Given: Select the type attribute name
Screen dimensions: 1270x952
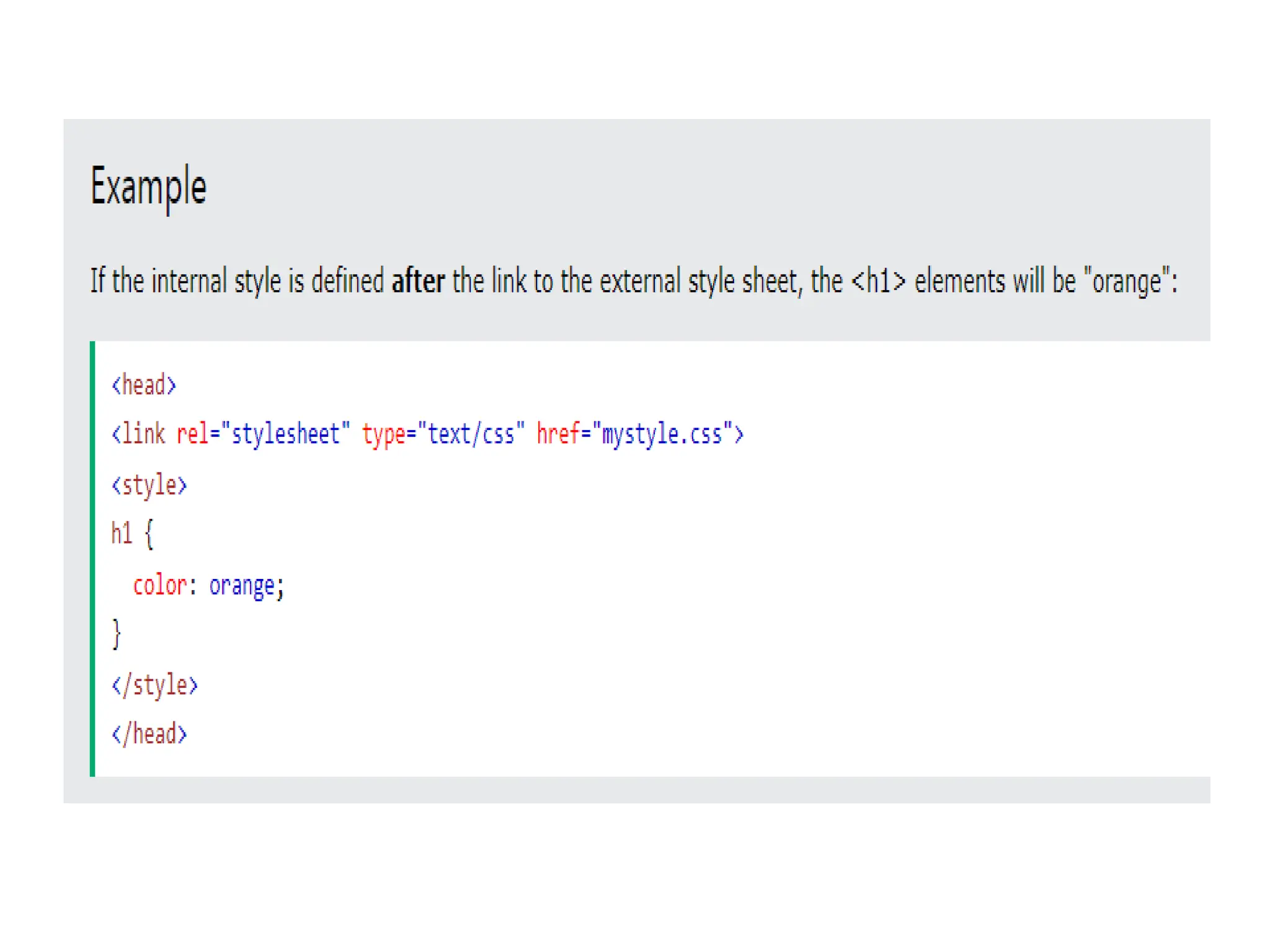Looking at the screenshot, I should (383, 434).
